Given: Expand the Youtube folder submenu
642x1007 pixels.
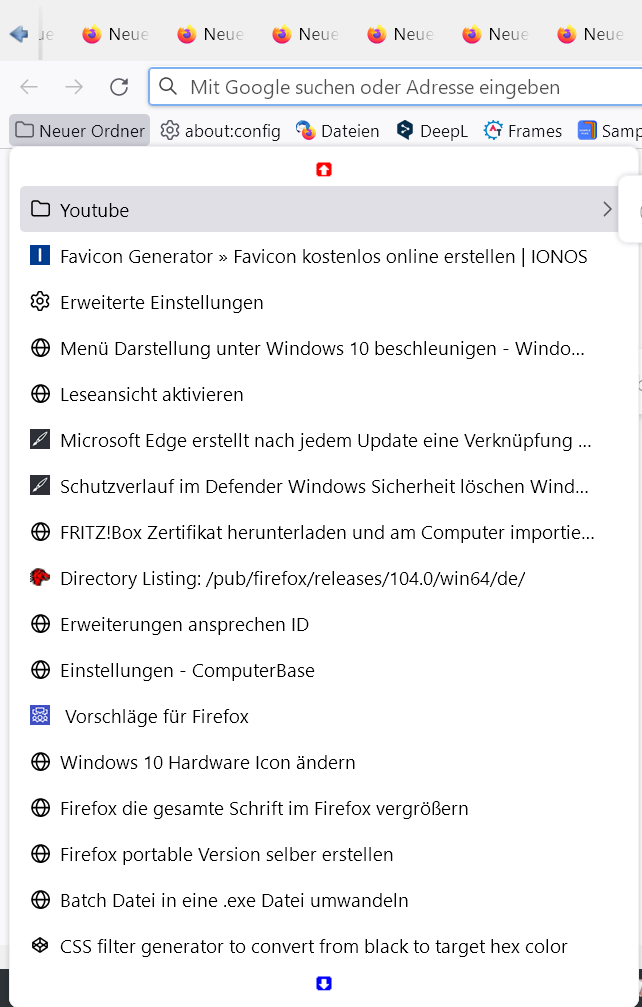Looking at the screenshot, I should pos(320,210).
